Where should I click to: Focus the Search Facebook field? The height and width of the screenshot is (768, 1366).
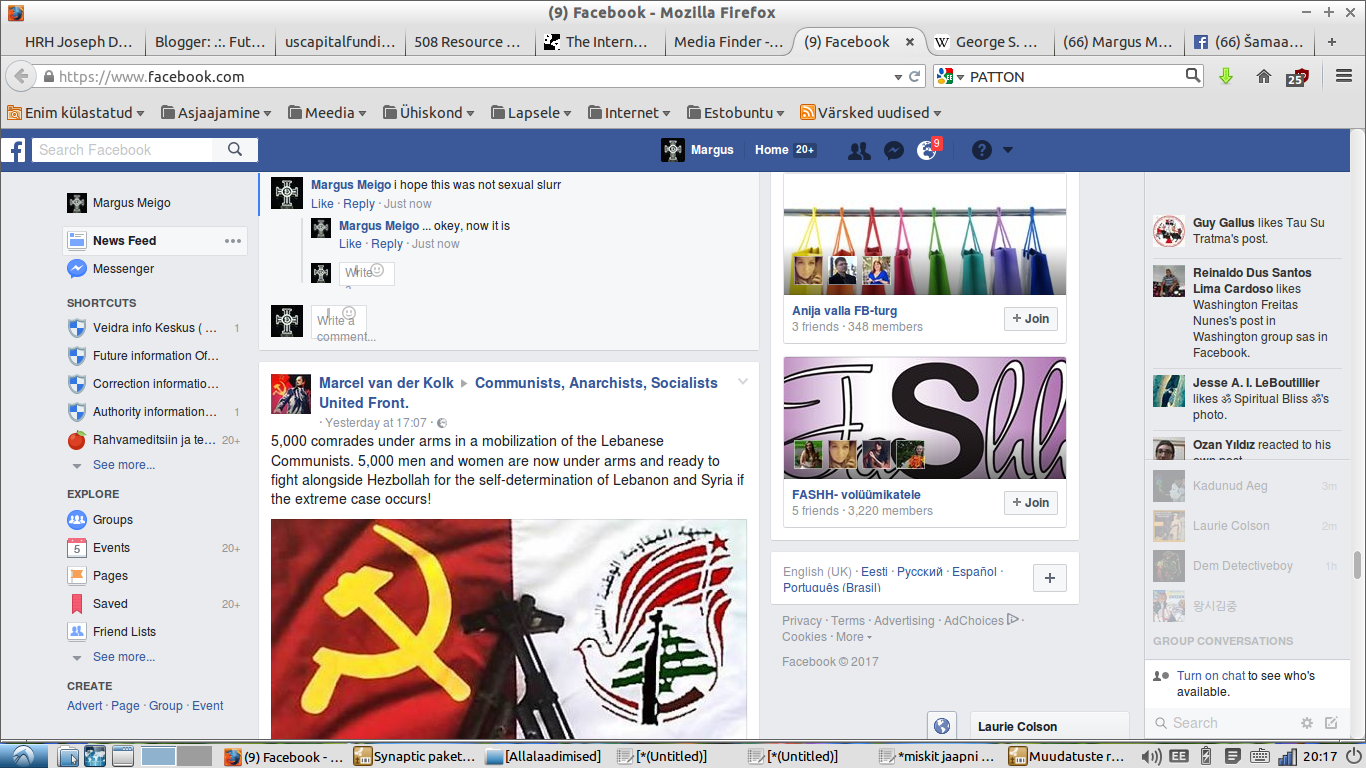tap(122, 150)
